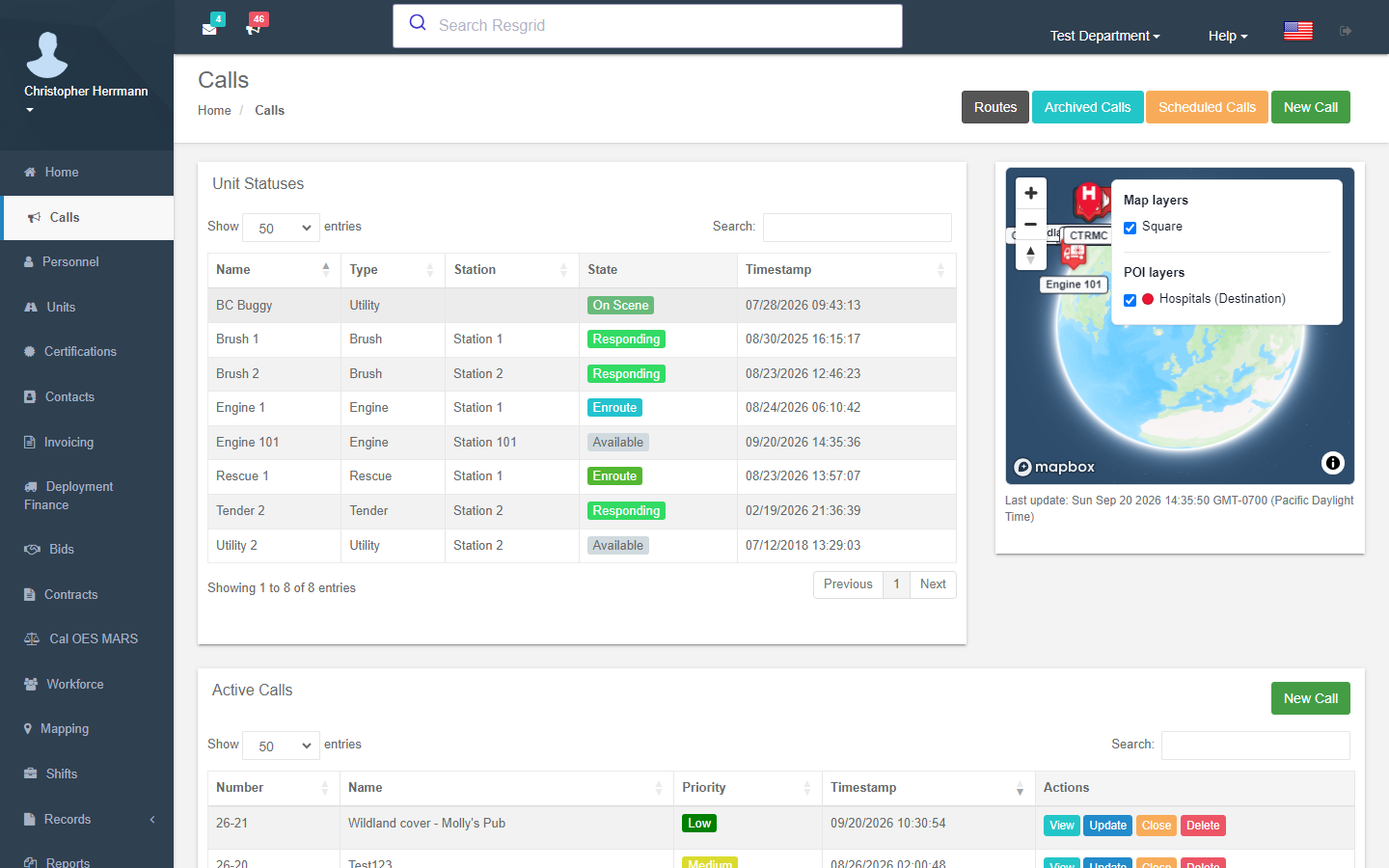The image size is (1389, 868).
Task: Select the US flag language icon
Action: point(1298,31)
